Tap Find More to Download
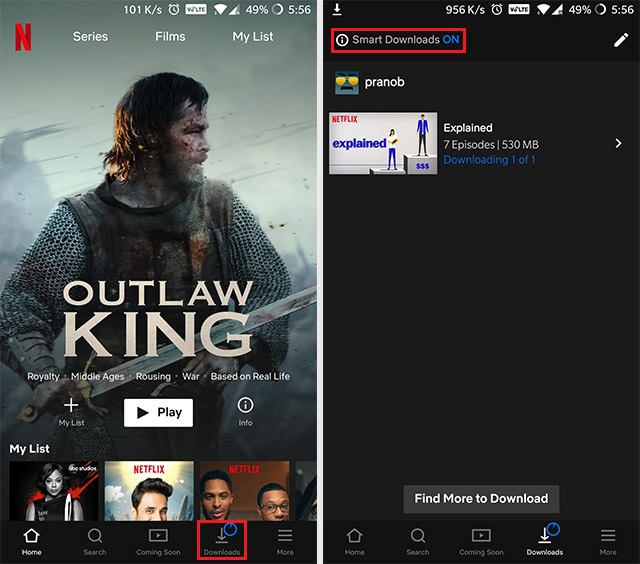The width and height of the screenshot is (640, 564). (481, 499)
